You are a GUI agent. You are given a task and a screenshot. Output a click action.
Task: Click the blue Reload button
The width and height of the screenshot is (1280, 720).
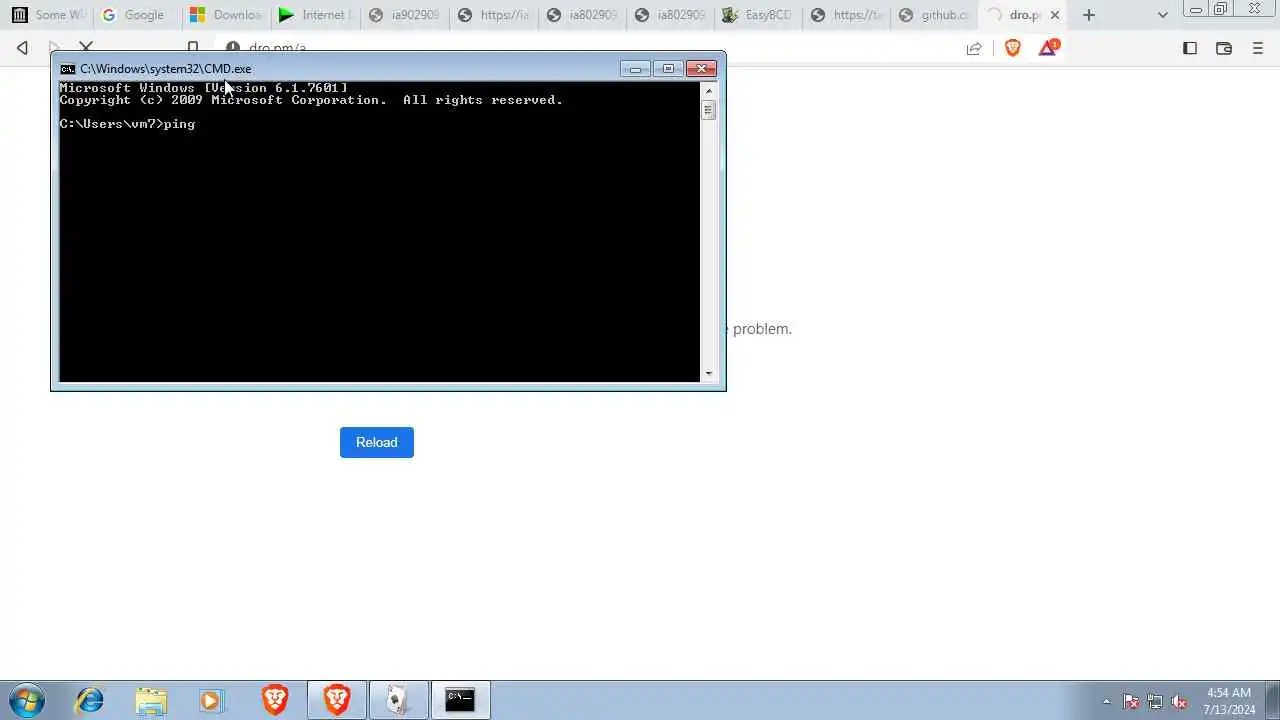pos(377,442)
